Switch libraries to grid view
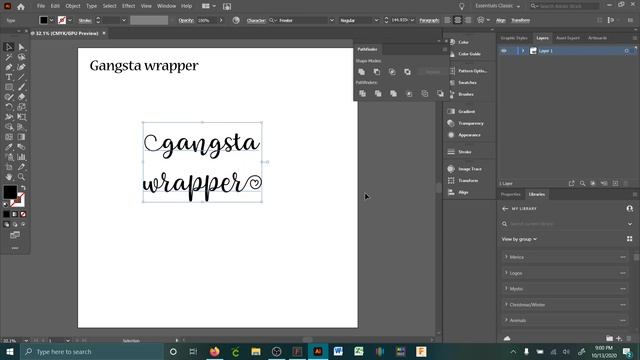 click(629, 239)
